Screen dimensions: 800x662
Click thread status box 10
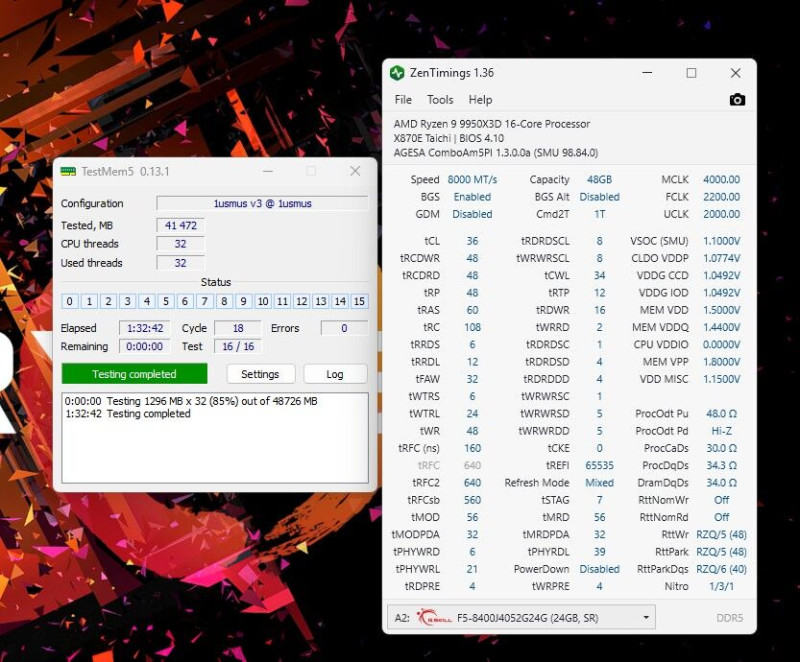coord(263,301)
